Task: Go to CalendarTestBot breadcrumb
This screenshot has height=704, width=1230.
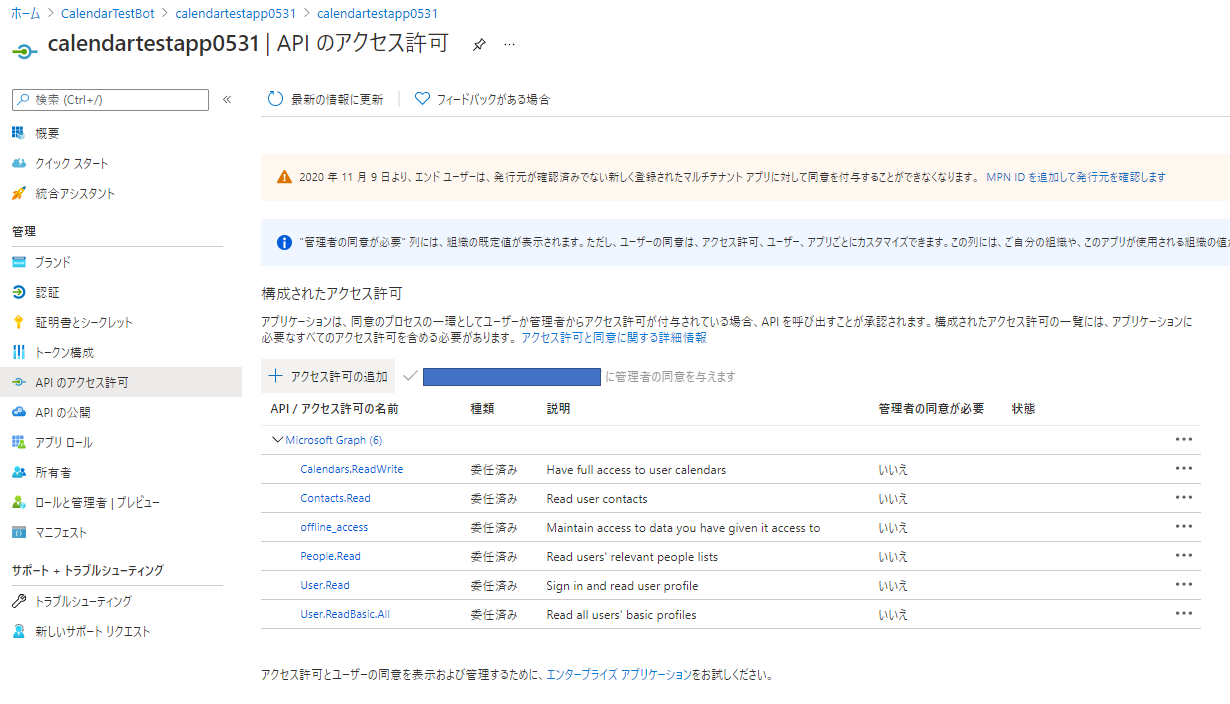Action: (108, 14)
